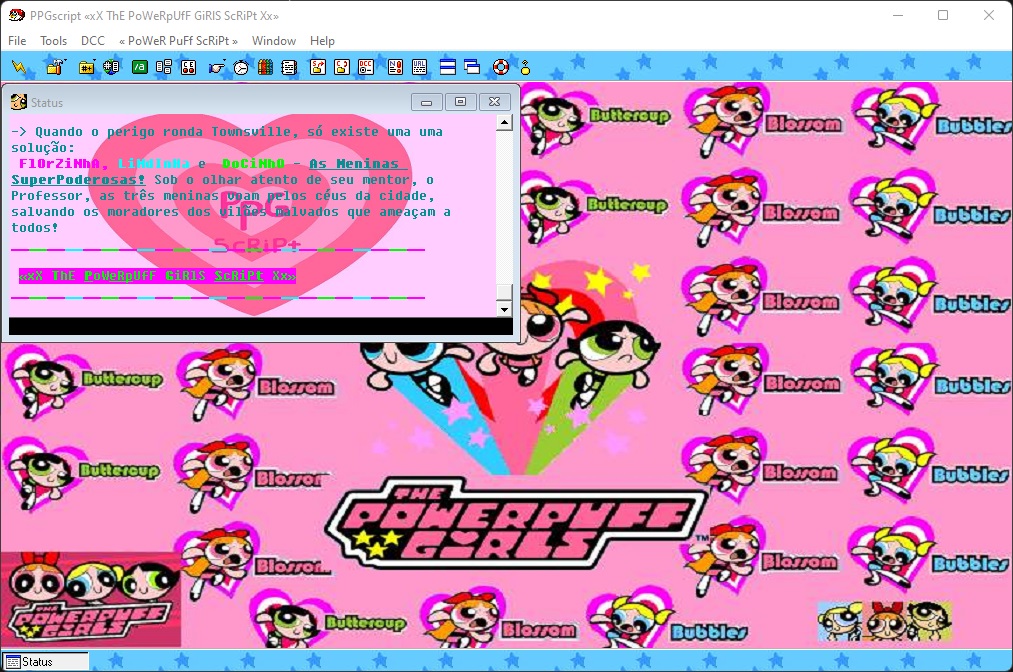The height and width of the screenshot is (672, 1013).
Task: Open Help via the lifebuoy icon
Action: 501,67
